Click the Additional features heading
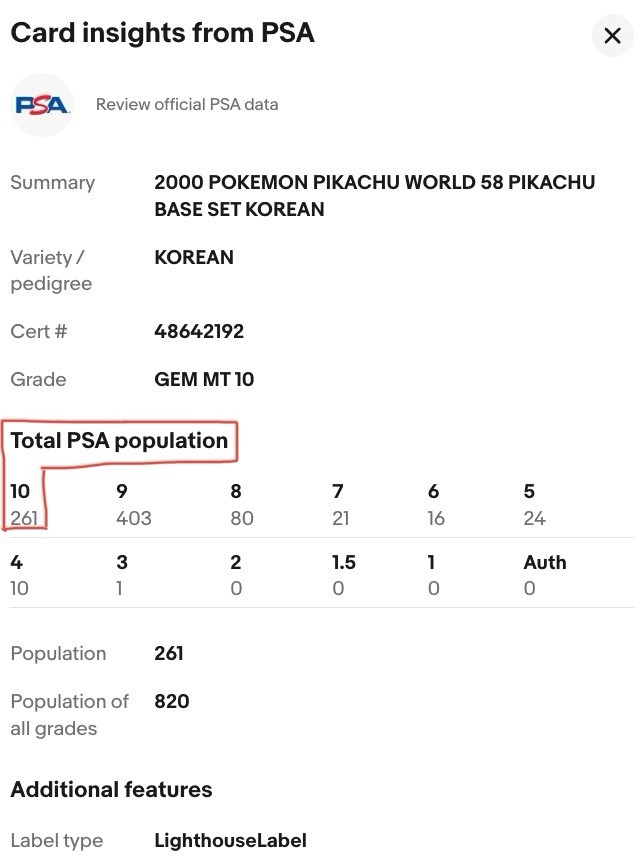The height and width of the screenshot is (868, 644). pos(111,789)
